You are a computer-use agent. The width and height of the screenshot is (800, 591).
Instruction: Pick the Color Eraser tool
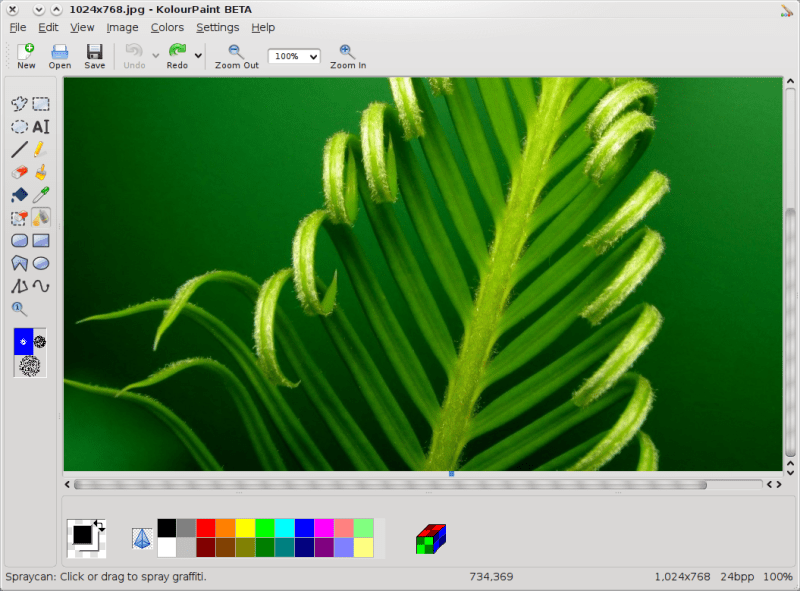coord(18,217)
